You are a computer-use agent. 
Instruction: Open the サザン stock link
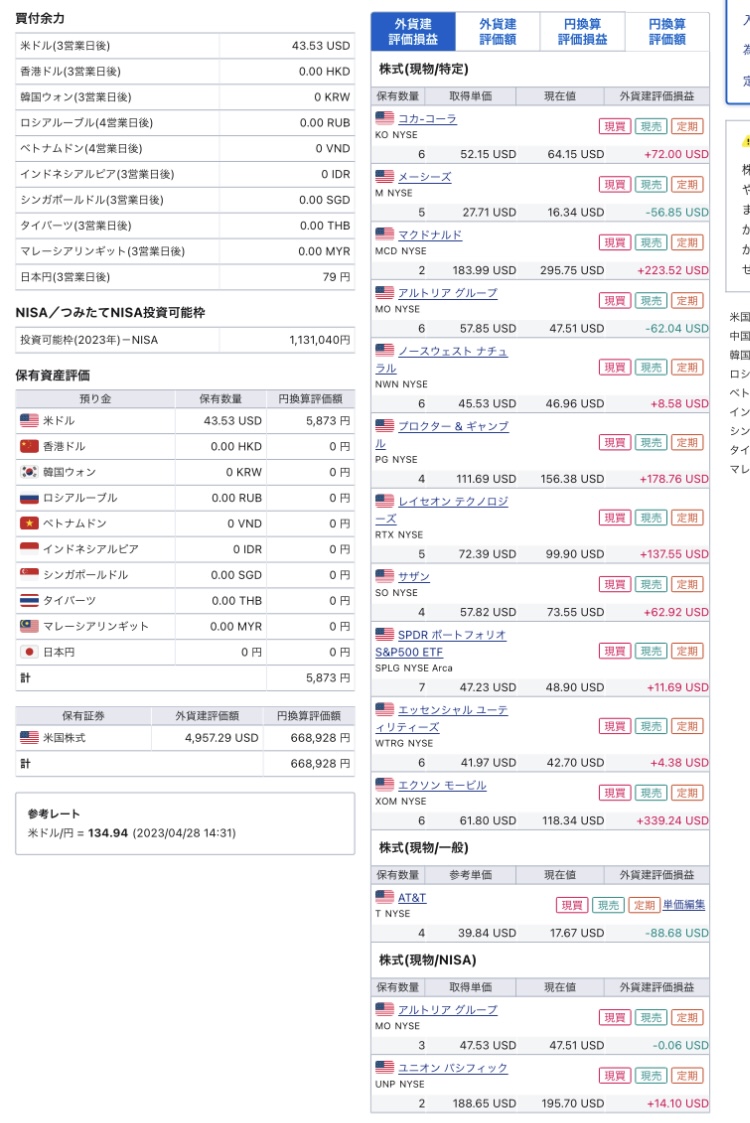[x=413, y=577]
